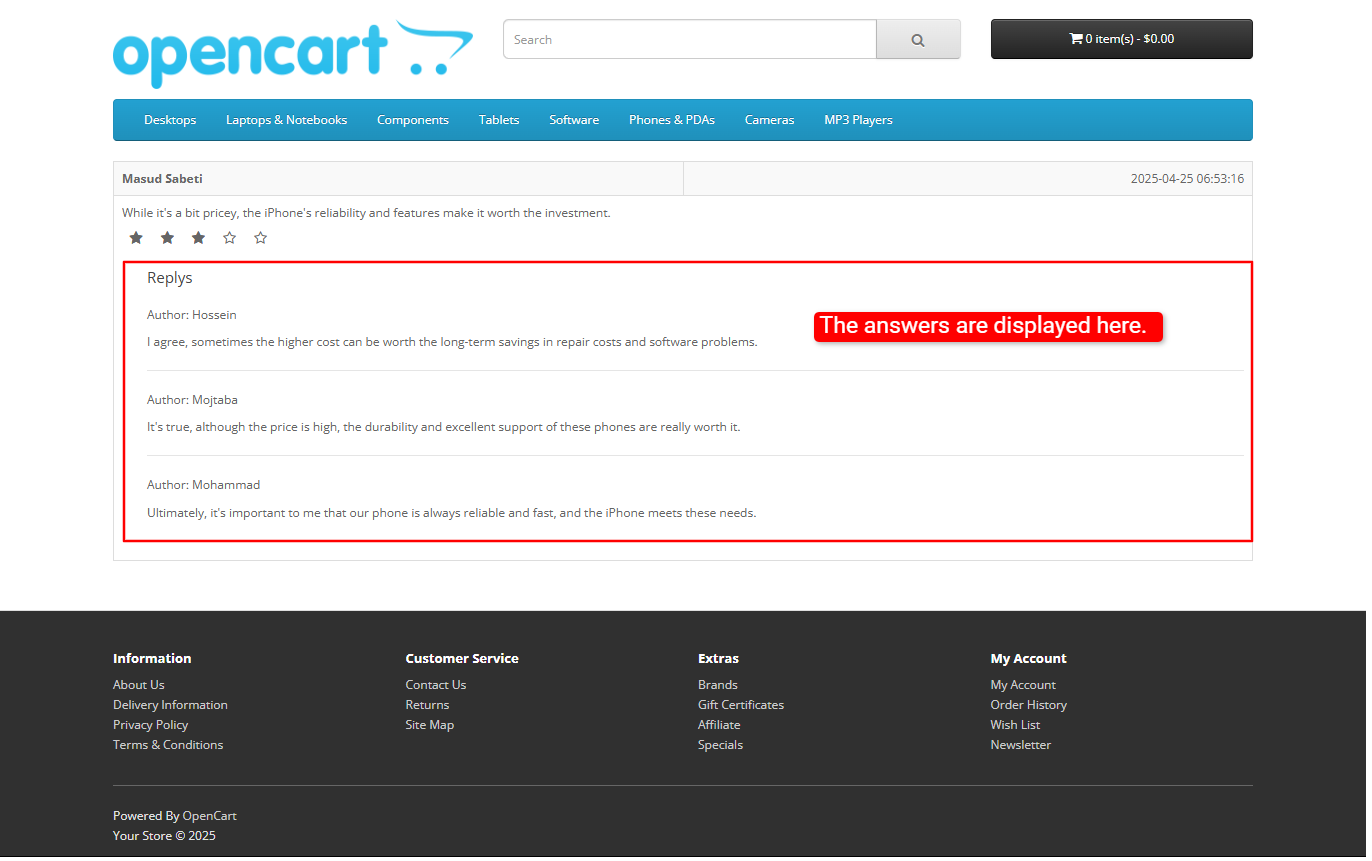The width and height of the screenshot is (1372, 861).
Task: Click the second filled rating star
Action: (x=168, y=238)
